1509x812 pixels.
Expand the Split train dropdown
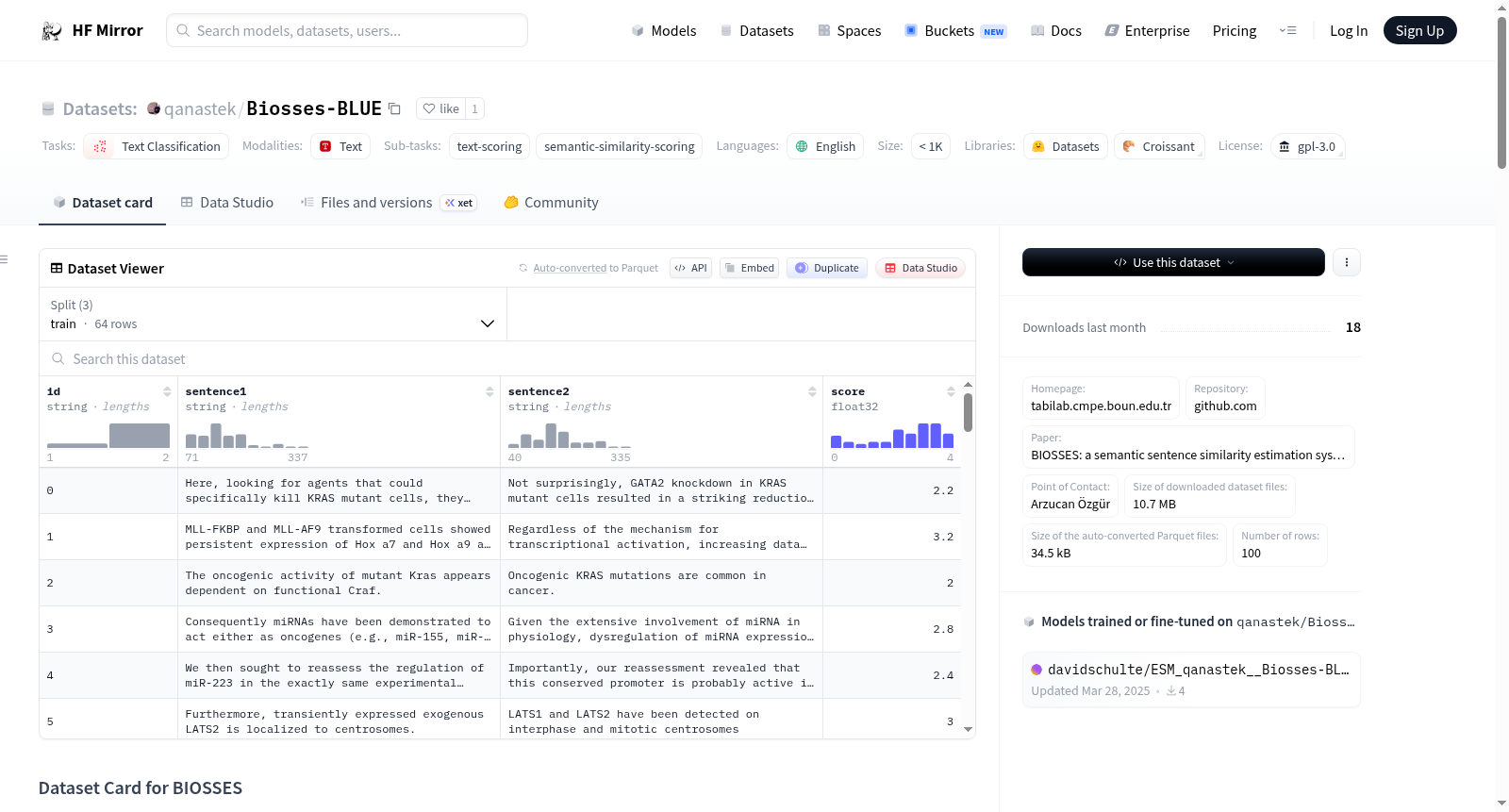[273, 314]
